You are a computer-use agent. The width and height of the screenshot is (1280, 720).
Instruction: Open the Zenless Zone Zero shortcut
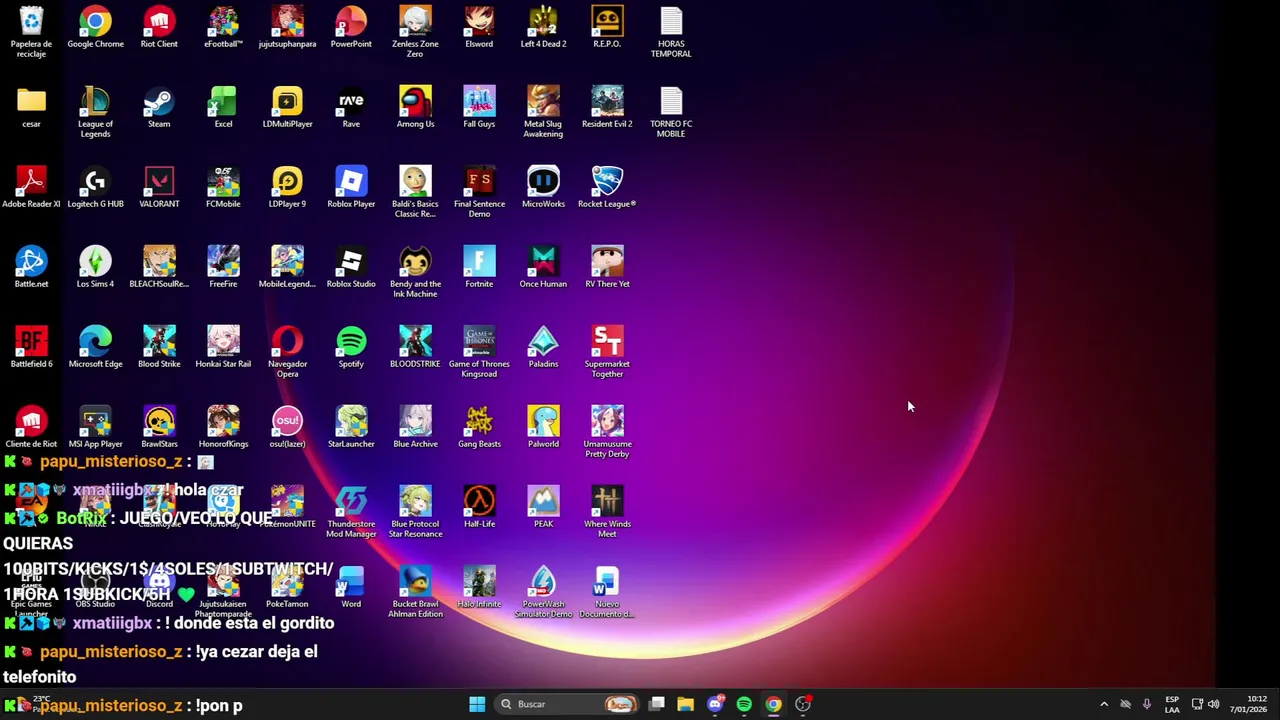coord(415,32)
